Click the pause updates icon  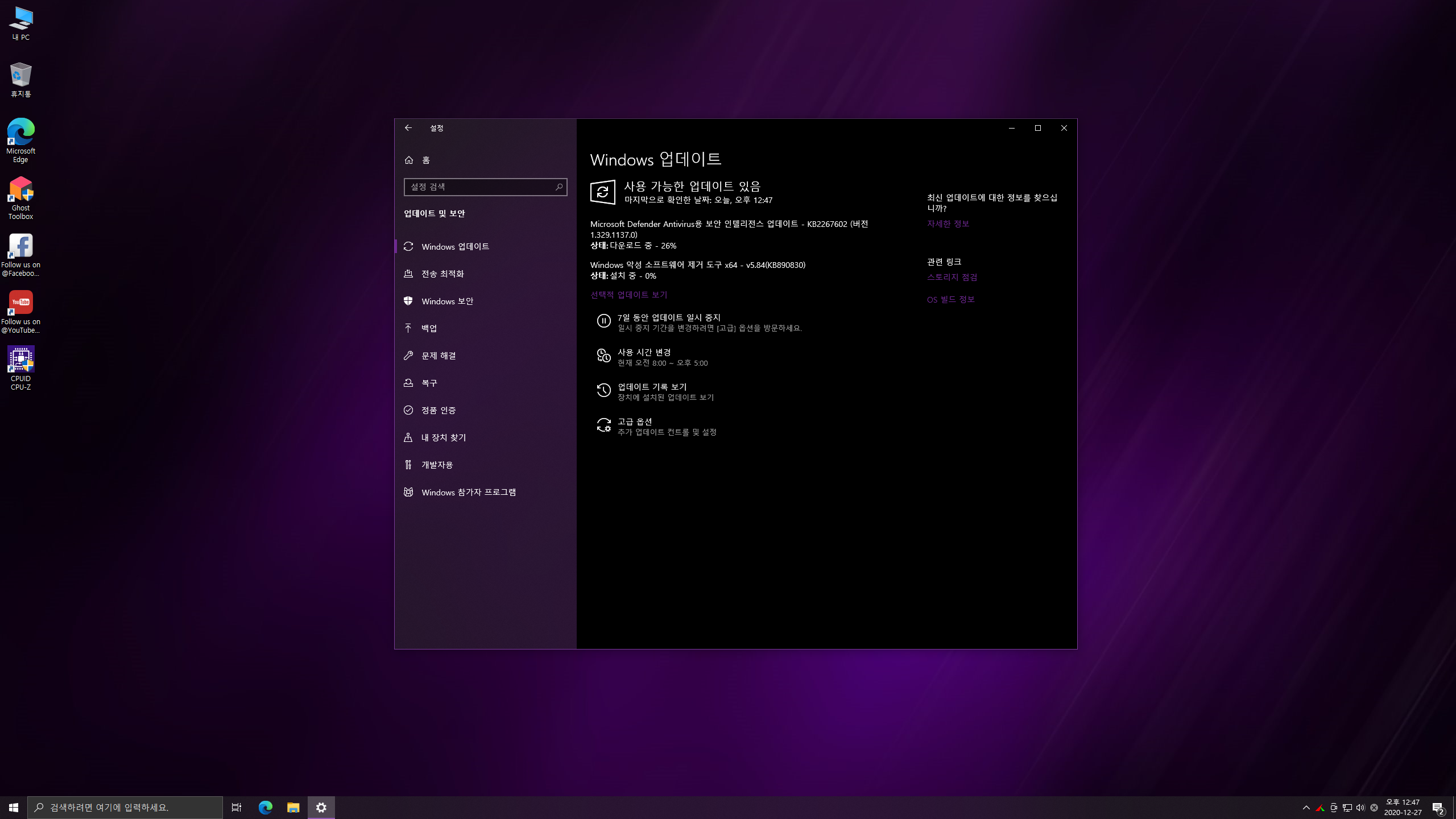603,321
